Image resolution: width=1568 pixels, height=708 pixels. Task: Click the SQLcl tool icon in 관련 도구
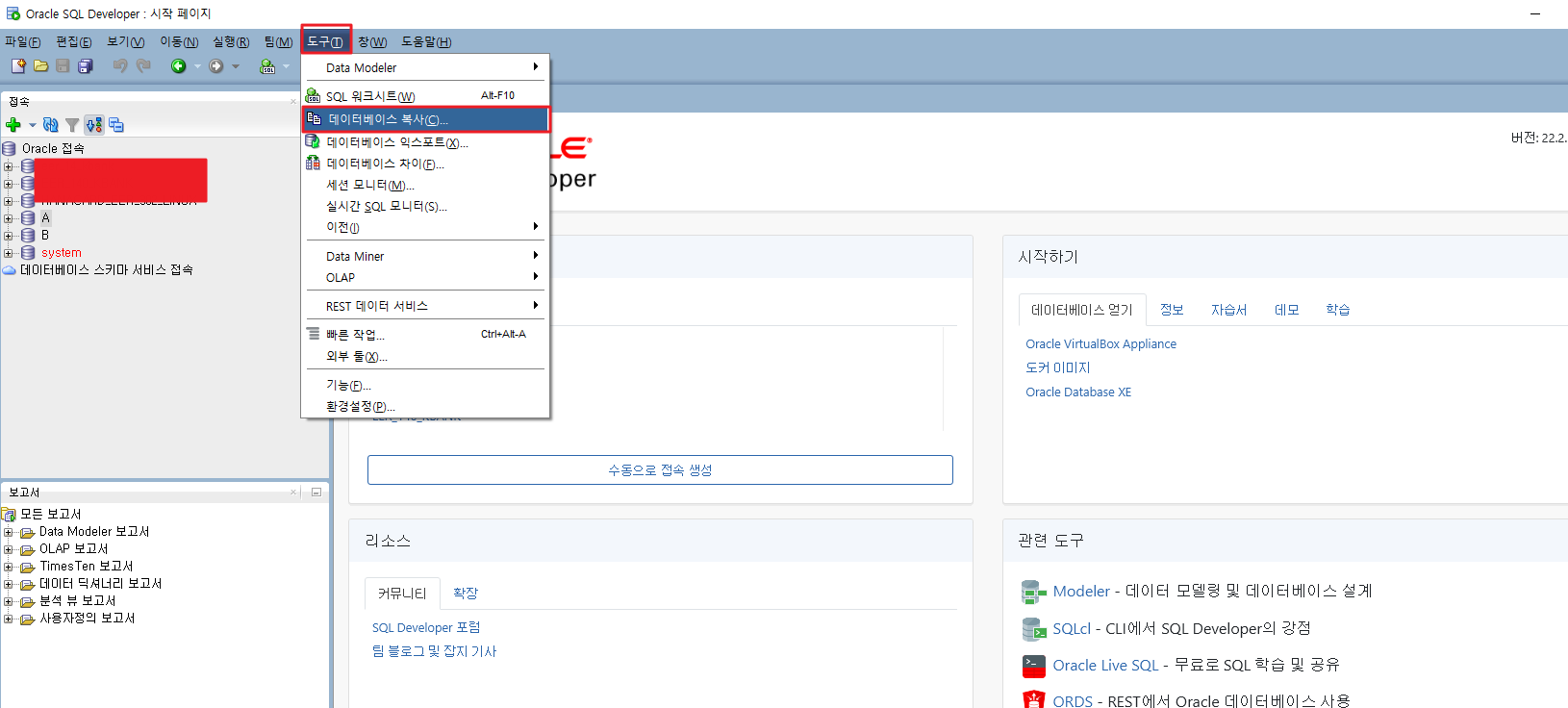point(1033,629)
